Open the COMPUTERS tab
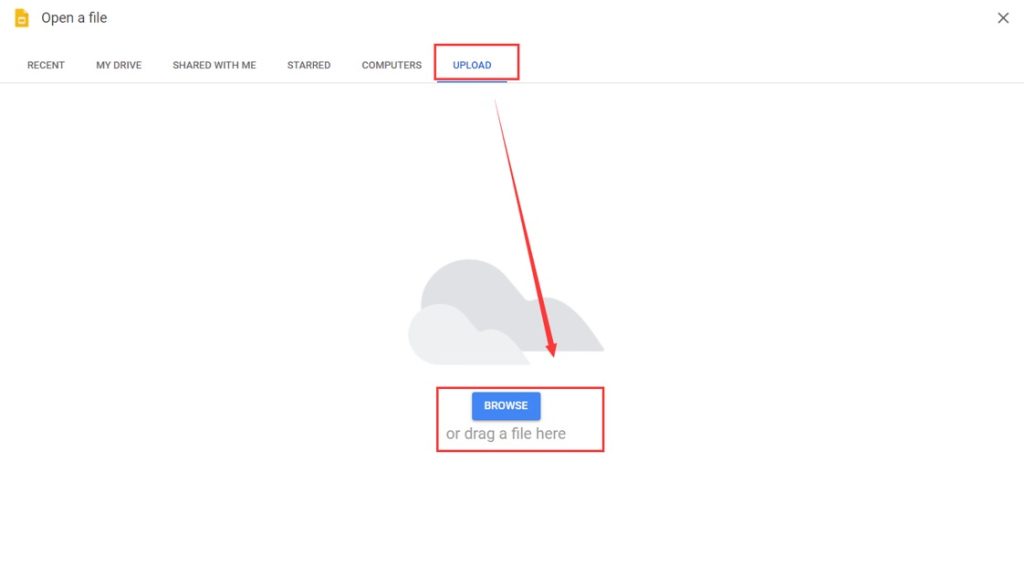 coord(391,64)
